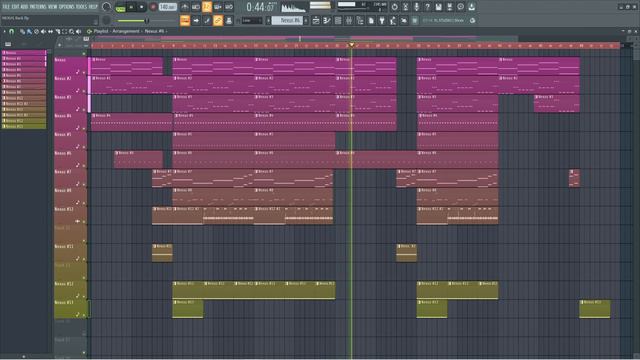The image size is (640, 360).
Task: Click the transport stop button
Action: click(x=142, y=7)
